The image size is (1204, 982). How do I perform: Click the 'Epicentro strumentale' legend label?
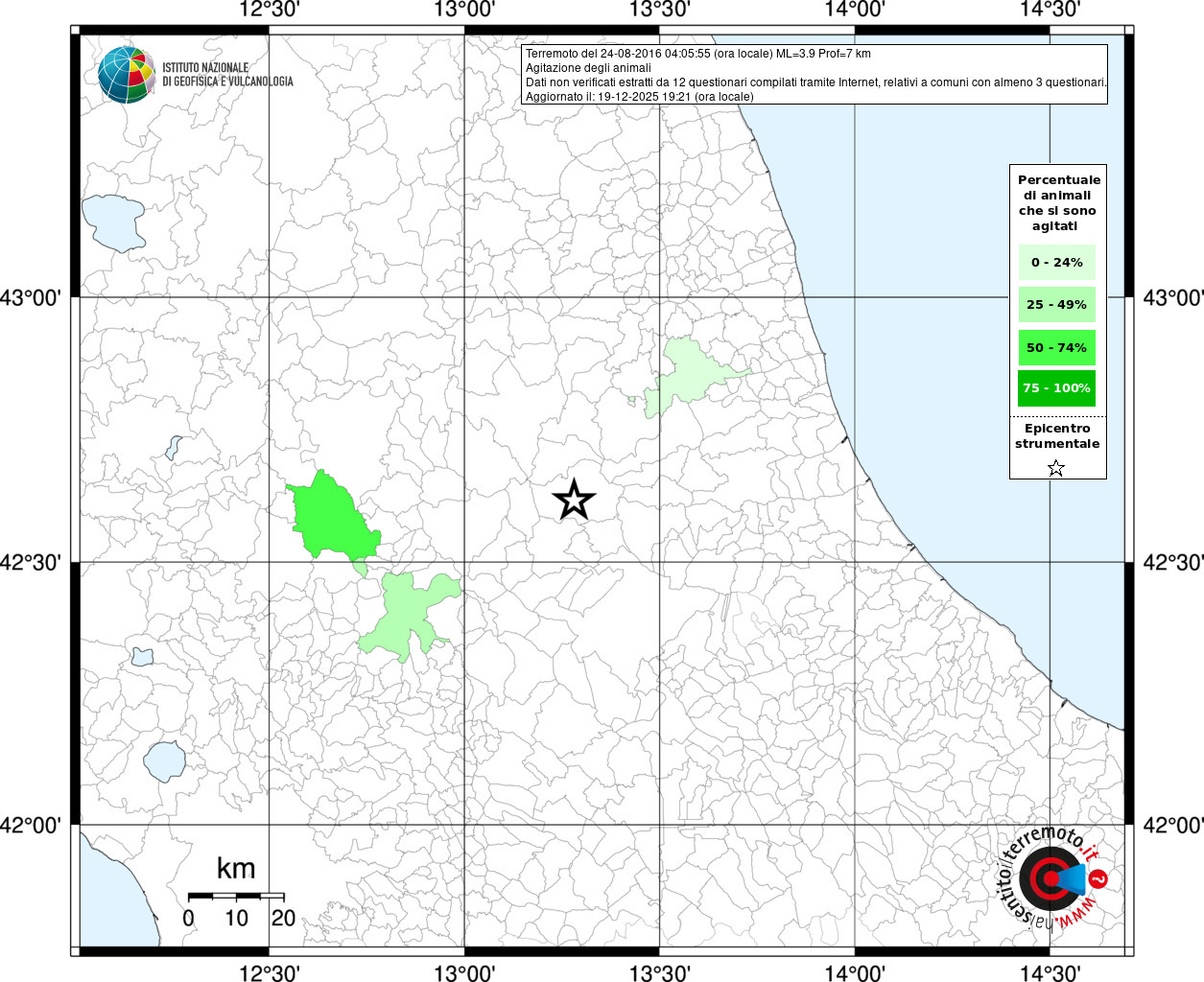pyautogui.click(x=1057, y=436)
